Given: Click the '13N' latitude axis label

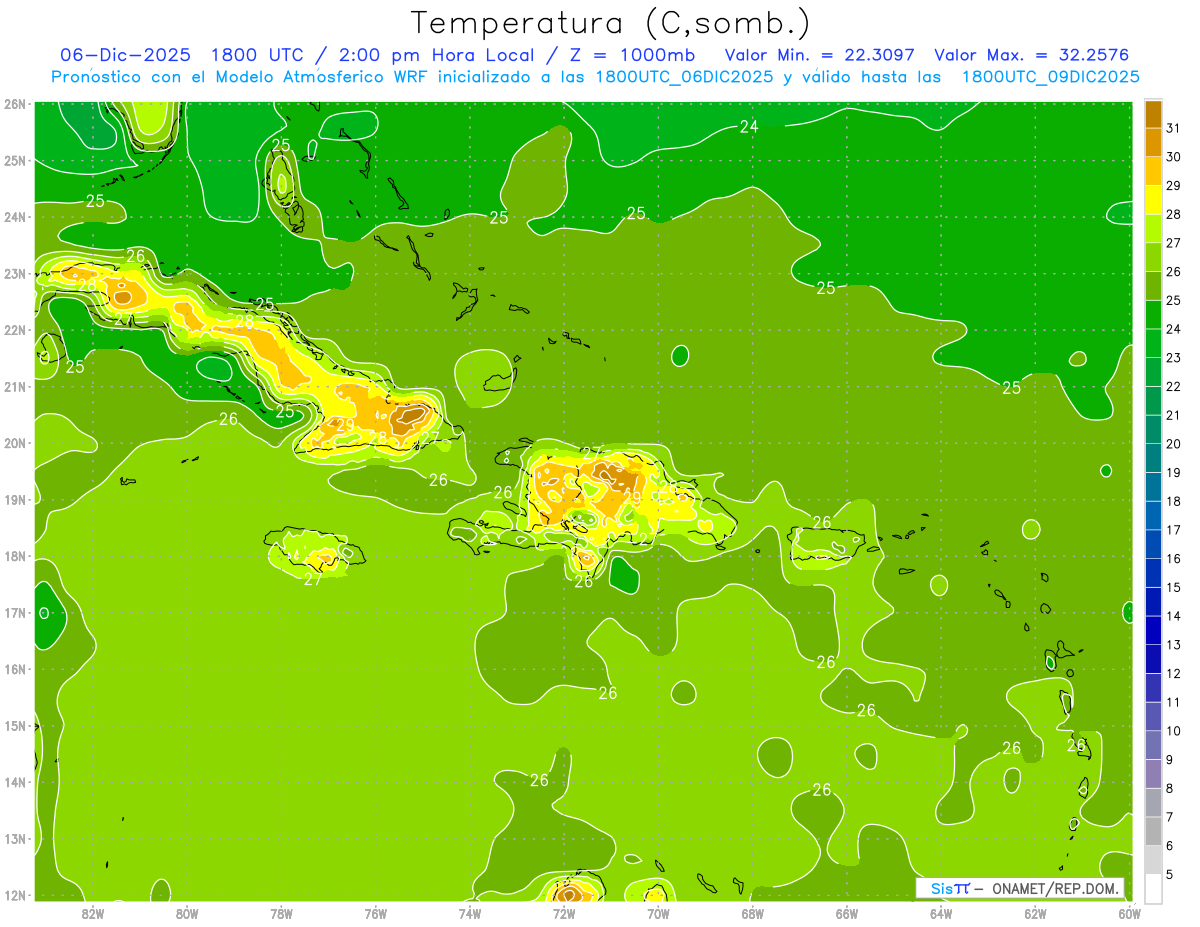Looking at the screenshot, I should [x=15, y=838].
